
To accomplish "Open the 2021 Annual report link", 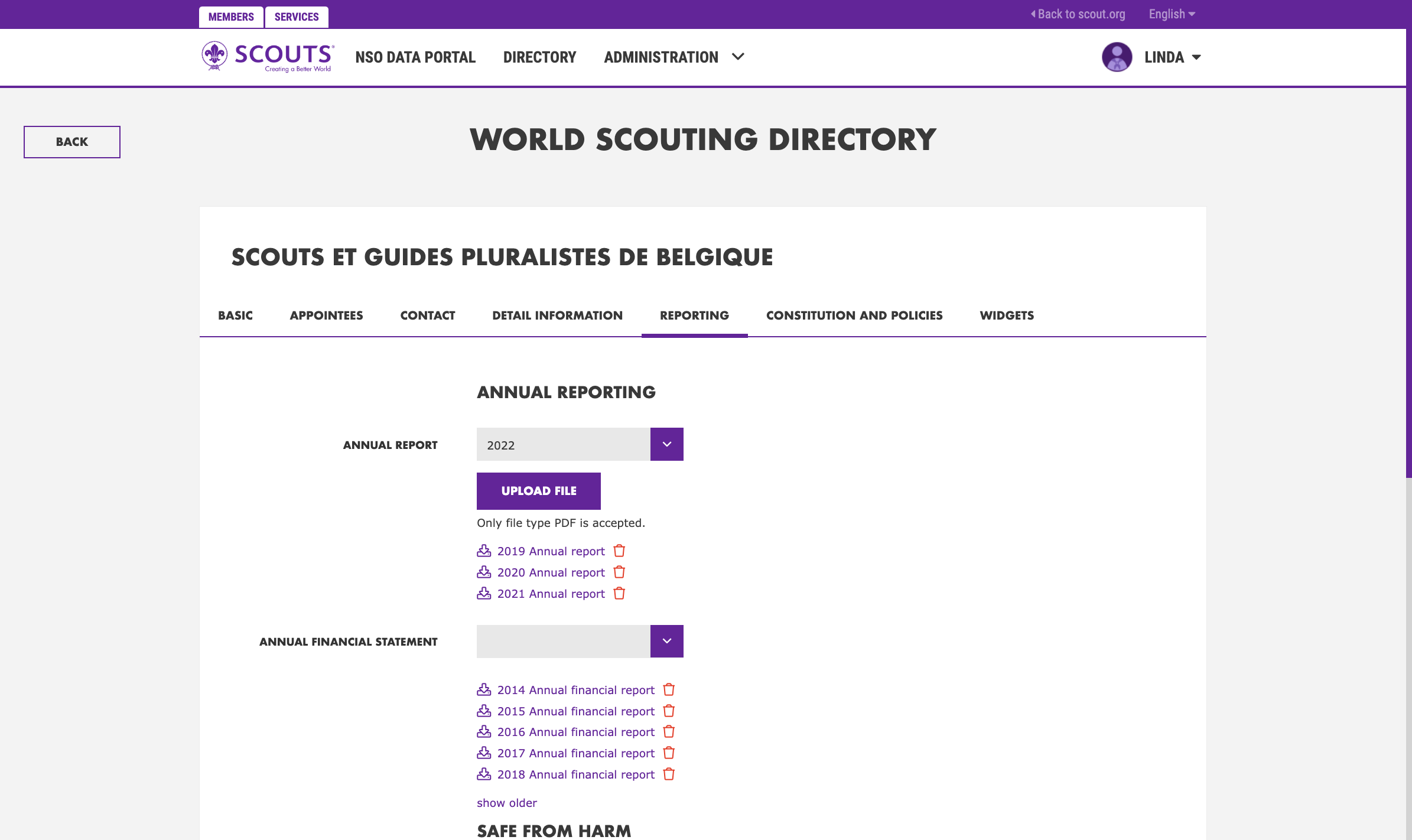I will 551,594.
